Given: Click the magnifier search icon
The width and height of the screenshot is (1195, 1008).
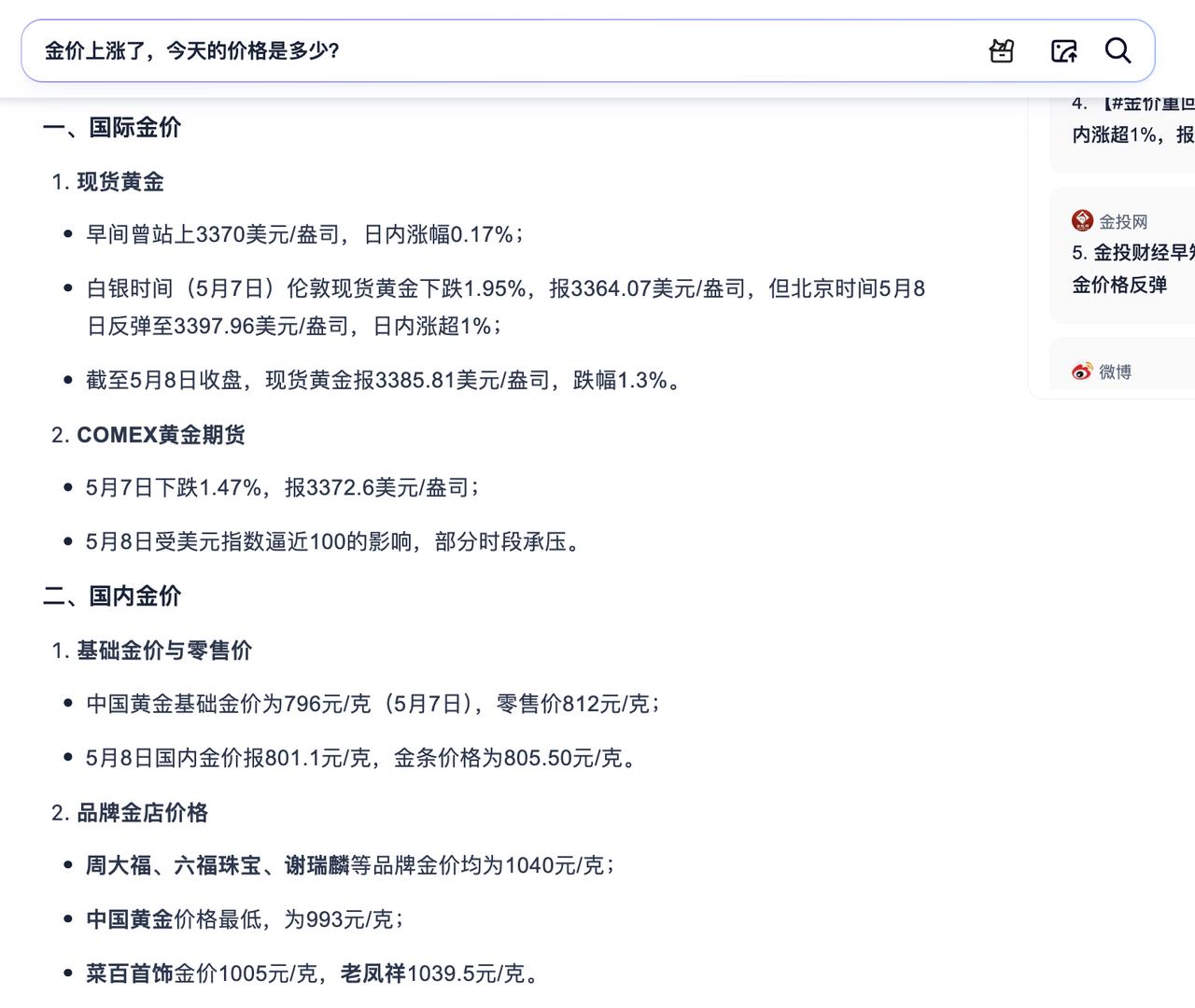Looking at the screenshot, I should click(x=1118, y=50).
